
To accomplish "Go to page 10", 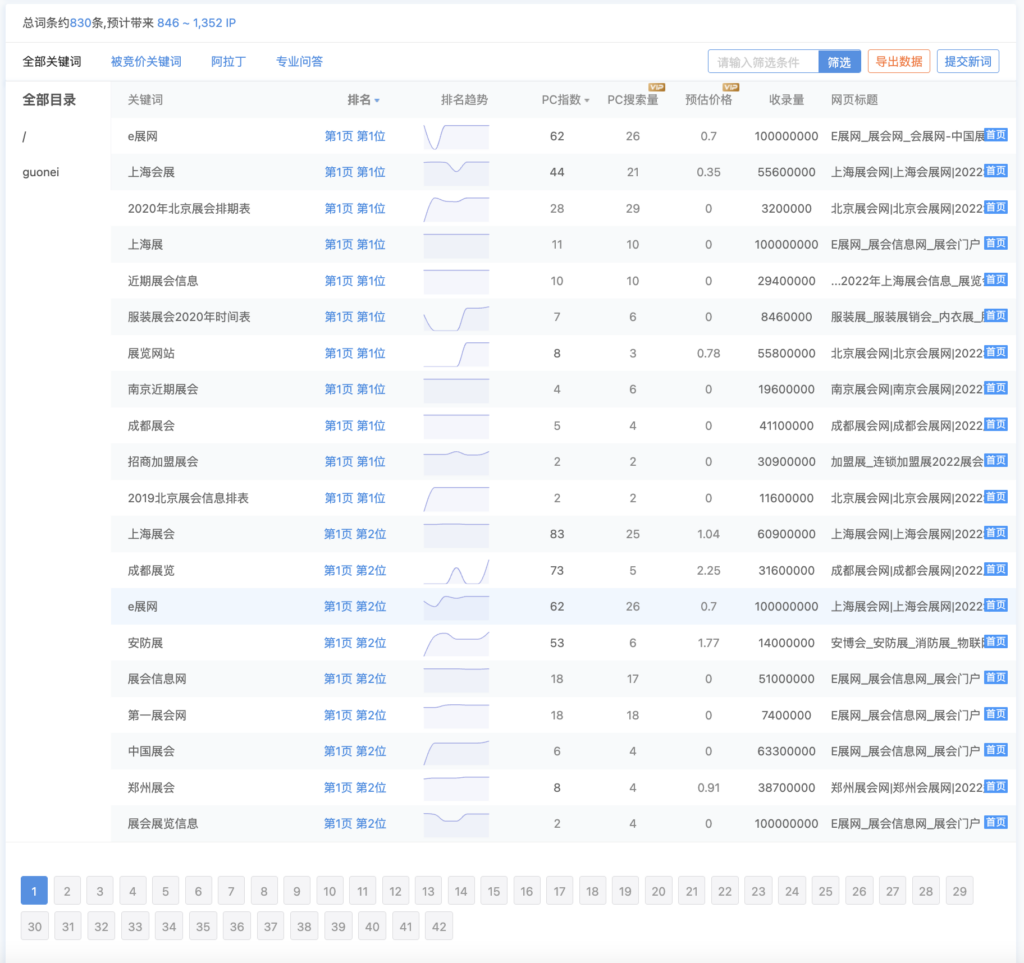I will (330, 891).
